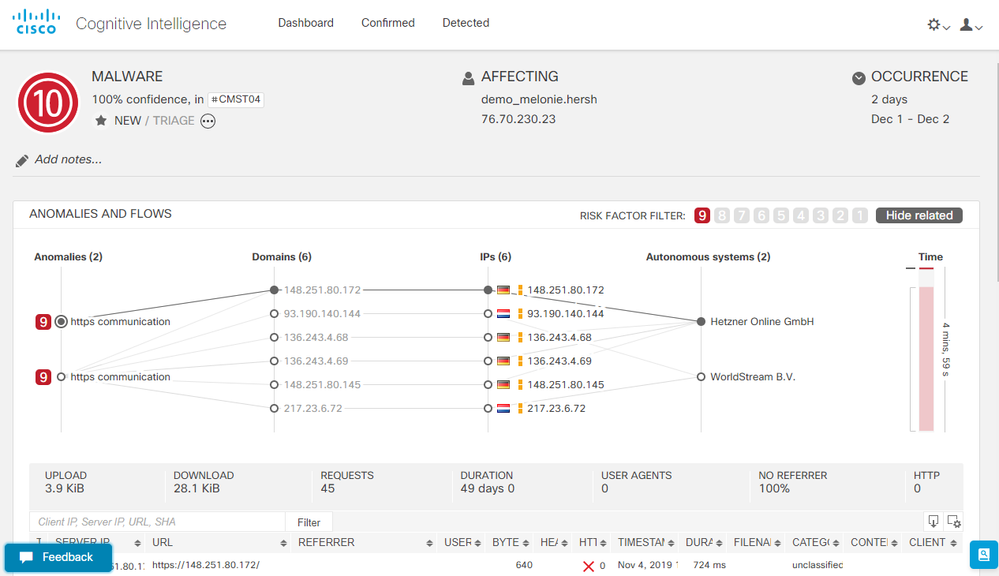This screenshot has height=576, width=999.
Task: Toggle risk factor filter 4
Action: coord(801,215)
